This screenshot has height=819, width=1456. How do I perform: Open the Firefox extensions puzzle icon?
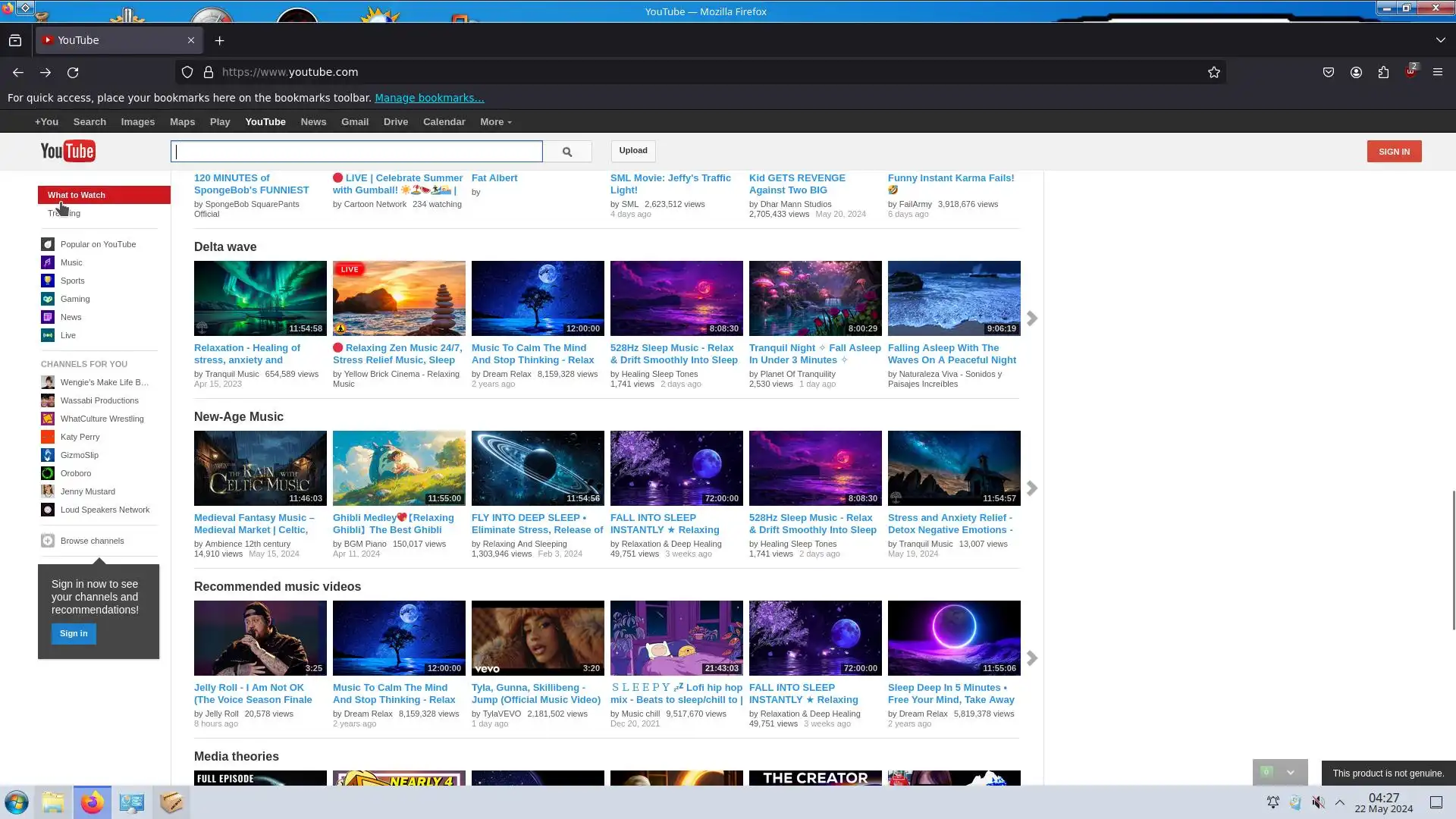click(x=1383, y=72)
